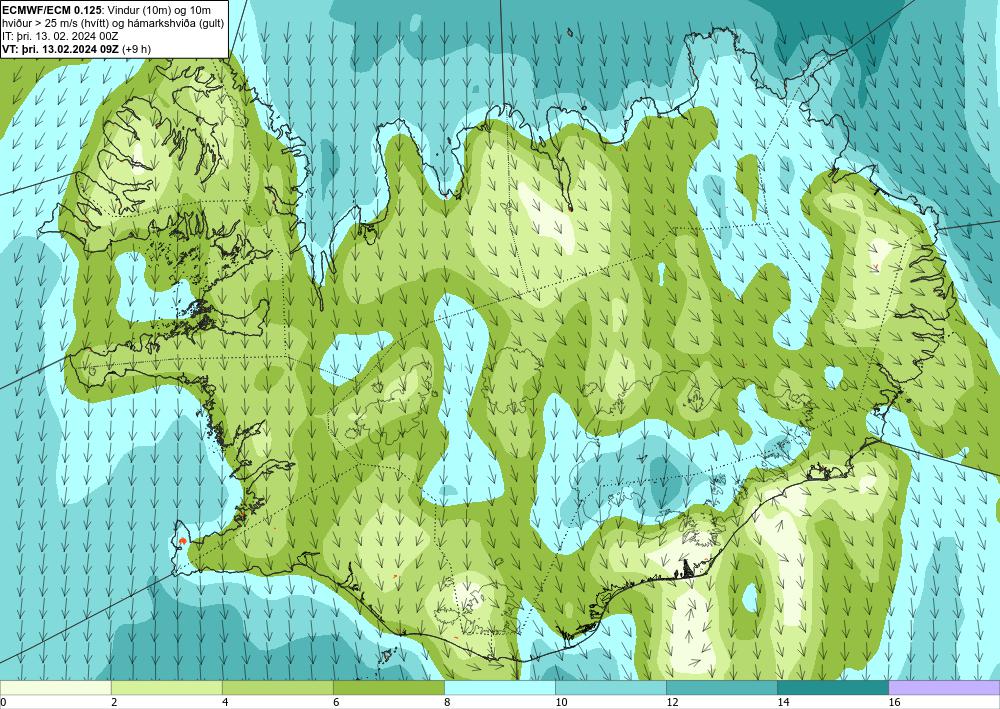Click the "IT: þri. 13. 02. 2024 00Z" line
Image resolution: width=1000 pixels, height=709 pixels.
click(x=60, y=36)
